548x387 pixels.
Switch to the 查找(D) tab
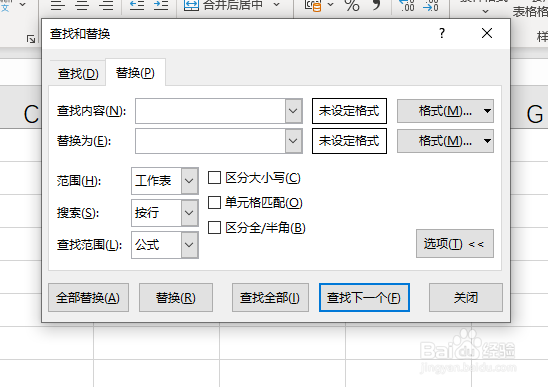point(78,73)
